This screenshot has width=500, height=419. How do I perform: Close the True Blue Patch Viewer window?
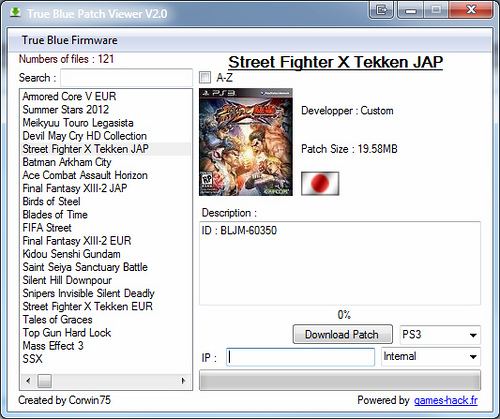click(471, 10)
